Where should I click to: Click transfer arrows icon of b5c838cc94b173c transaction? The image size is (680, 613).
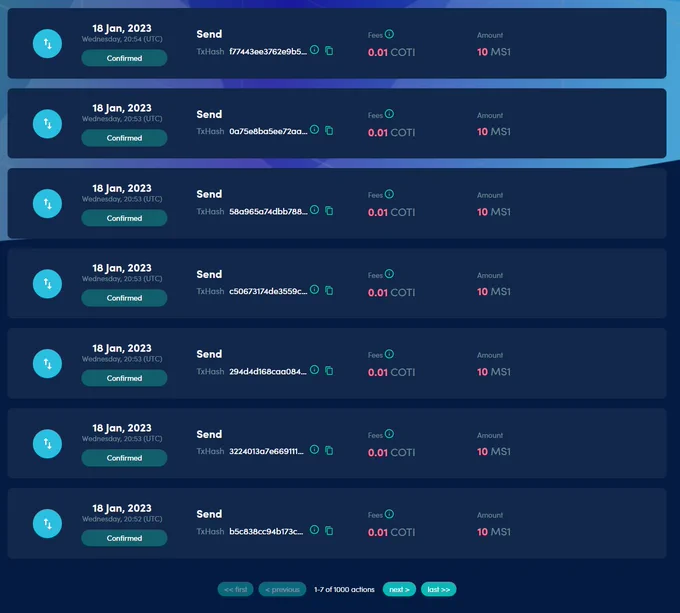click(x=47, y=523)
